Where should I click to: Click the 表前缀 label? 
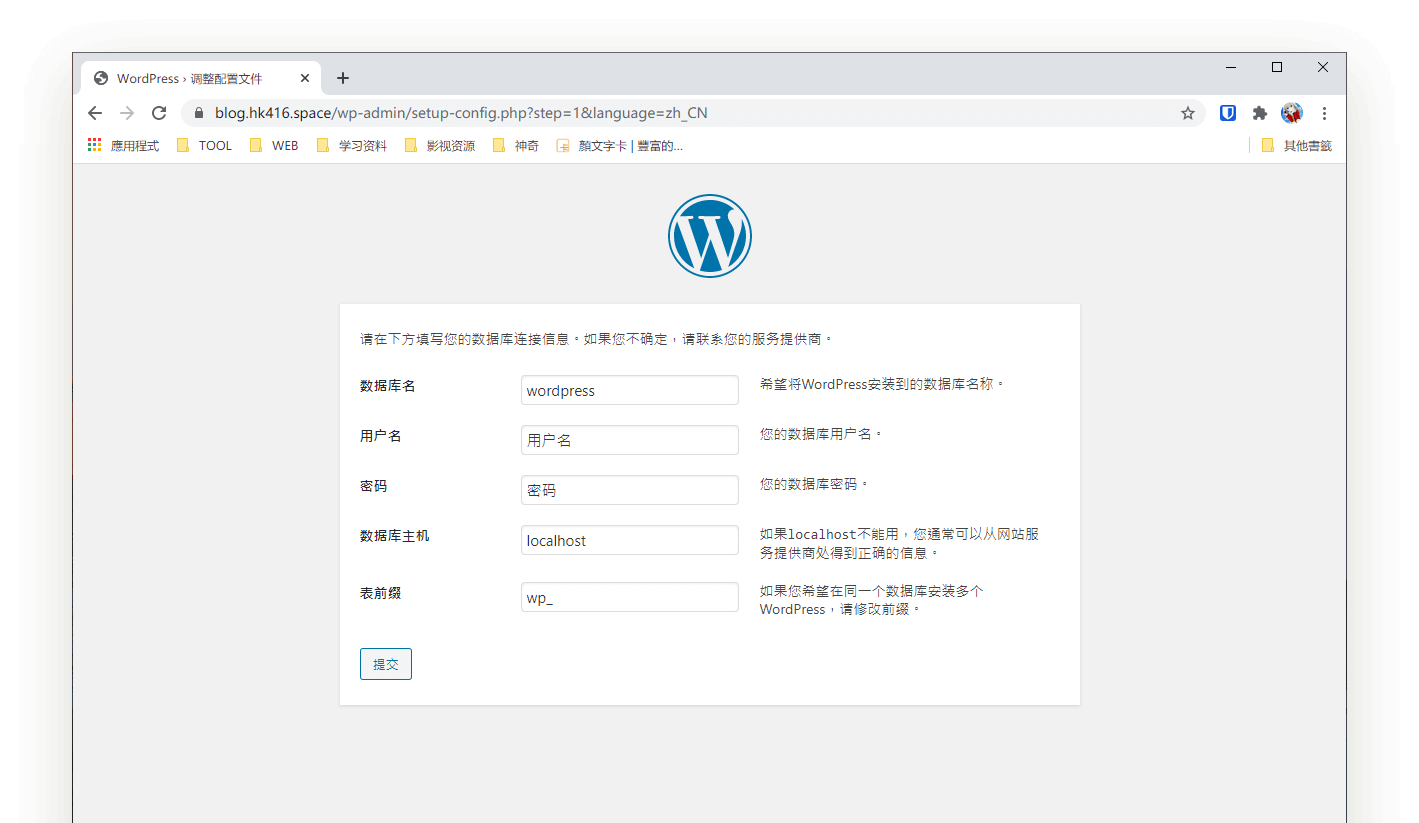(x=381, y=593)
